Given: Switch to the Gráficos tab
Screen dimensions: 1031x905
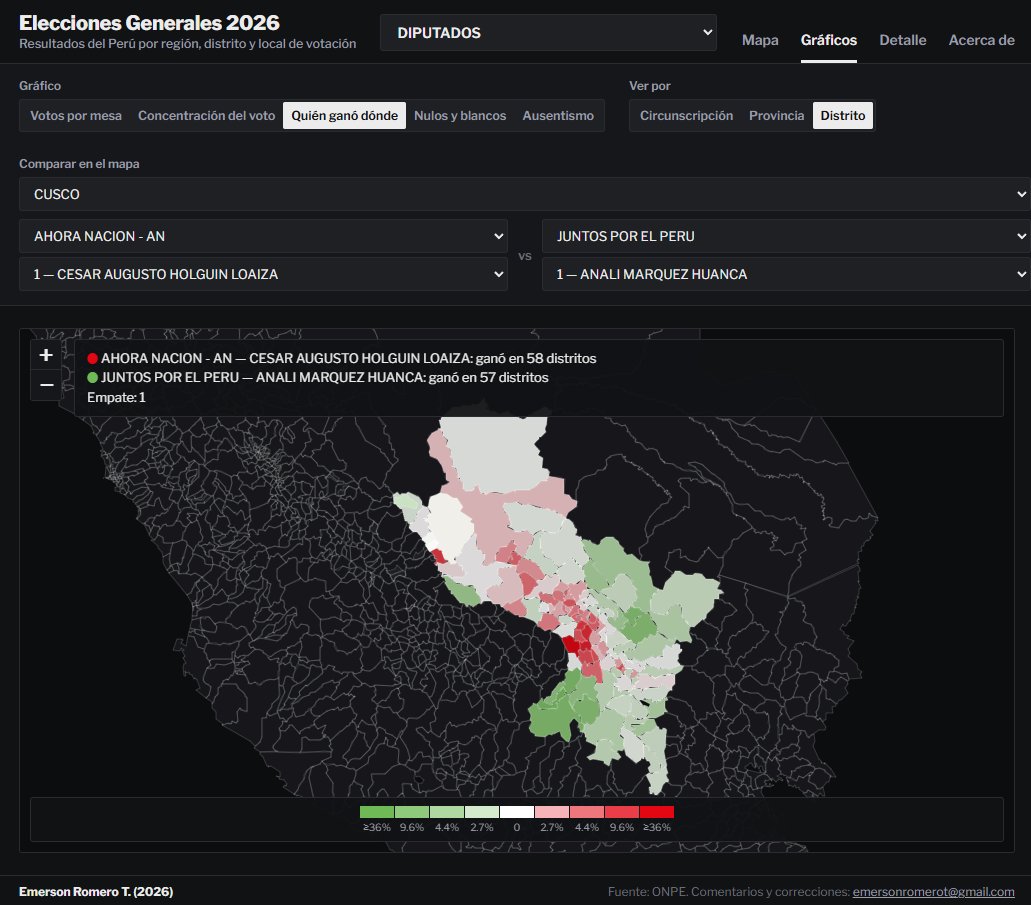Looking at the screenshot, I should point(828,40).
